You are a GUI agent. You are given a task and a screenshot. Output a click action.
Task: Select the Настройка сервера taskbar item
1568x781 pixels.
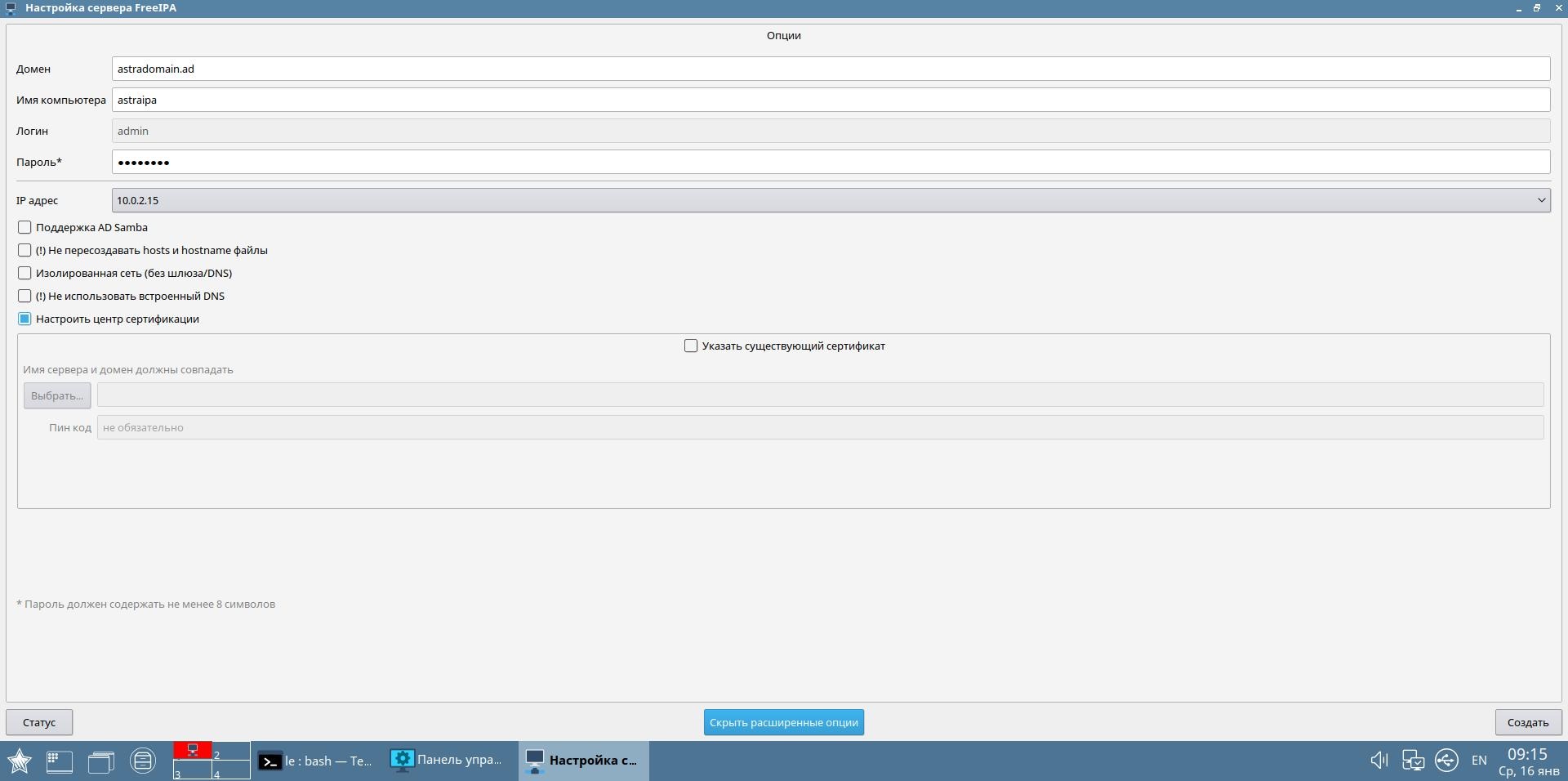coord(583,761)
